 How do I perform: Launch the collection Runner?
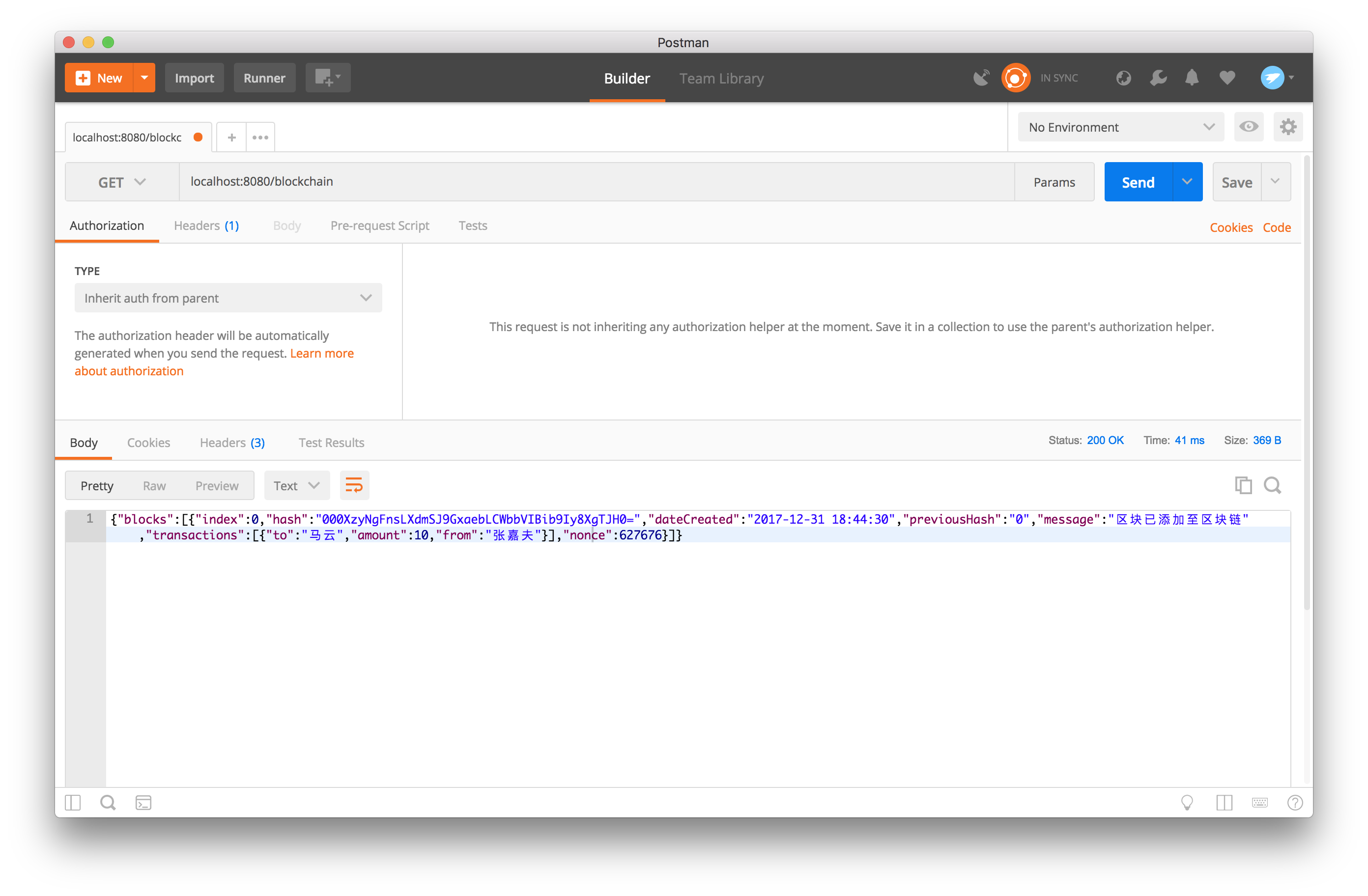click(264, 78)
